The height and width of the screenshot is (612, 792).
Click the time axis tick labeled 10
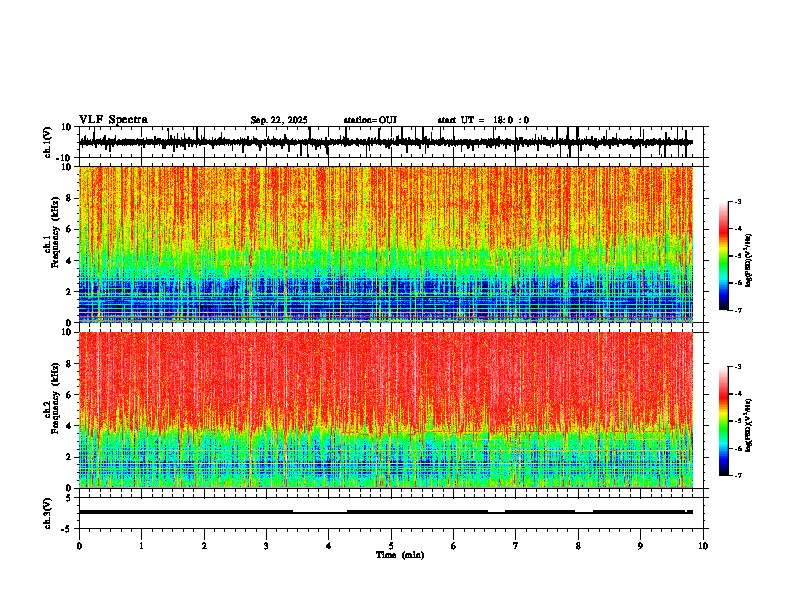click(703, 546)
